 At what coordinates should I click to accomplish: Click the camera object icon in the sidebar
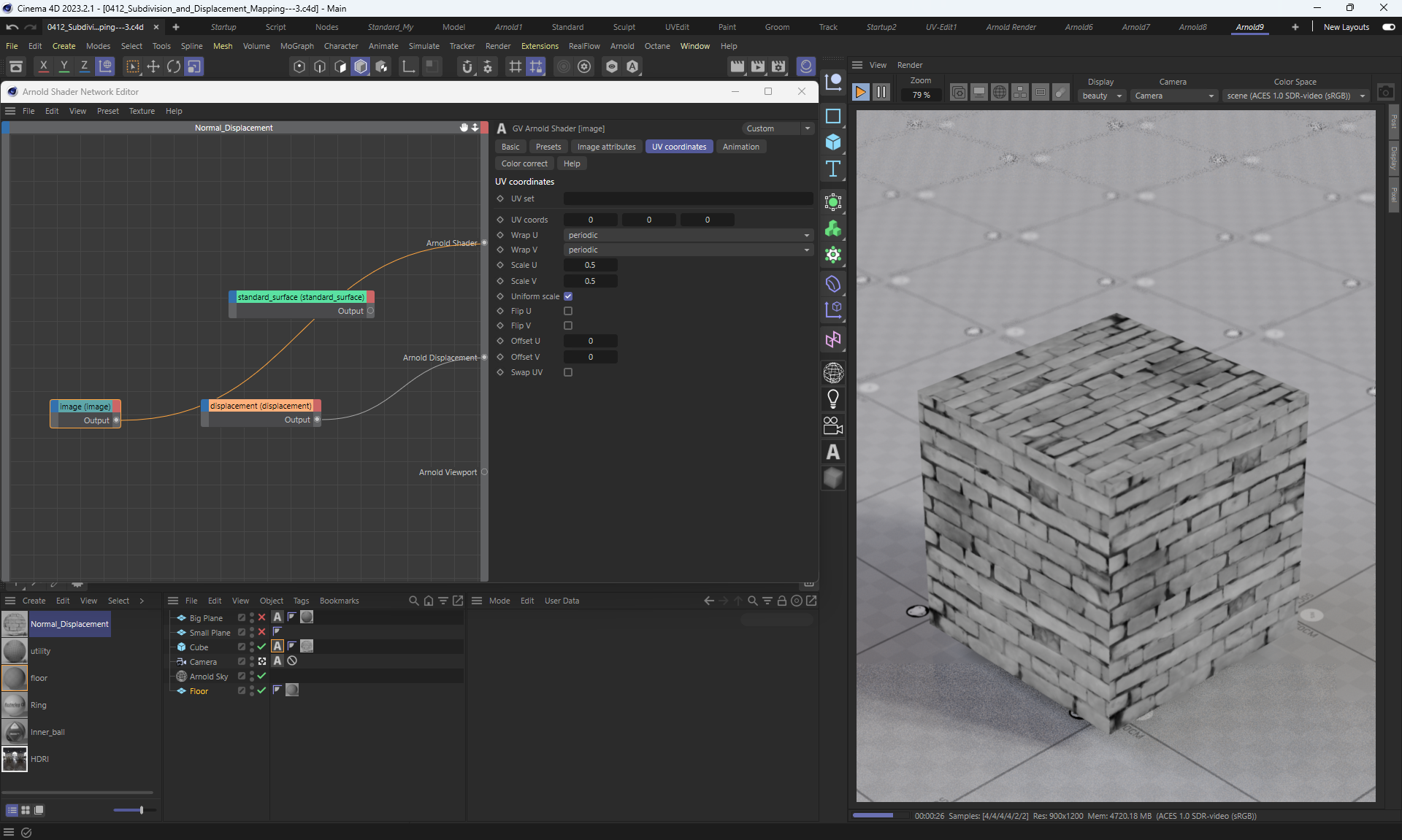[832, 425]
